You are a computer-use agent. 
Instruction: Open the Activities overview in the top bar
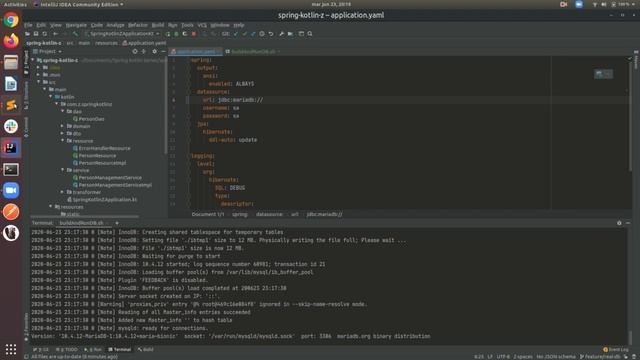tap(15, 4)
